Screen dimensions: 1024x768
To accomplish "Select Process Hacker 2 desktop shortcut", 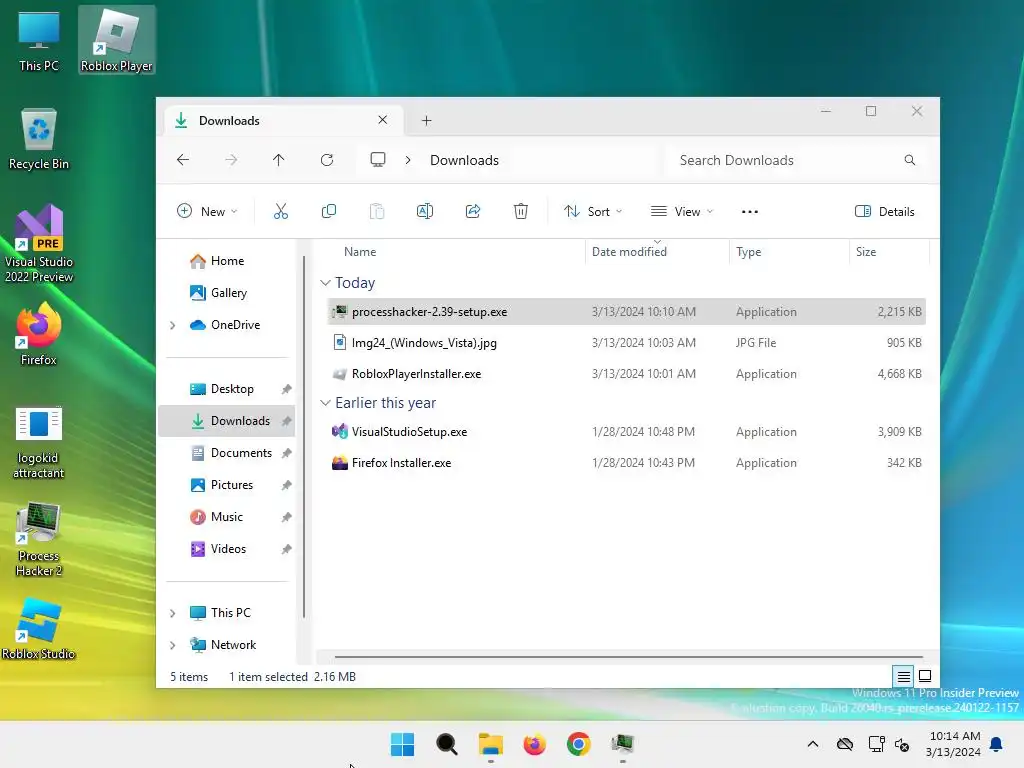I will (x=39, y=539).
